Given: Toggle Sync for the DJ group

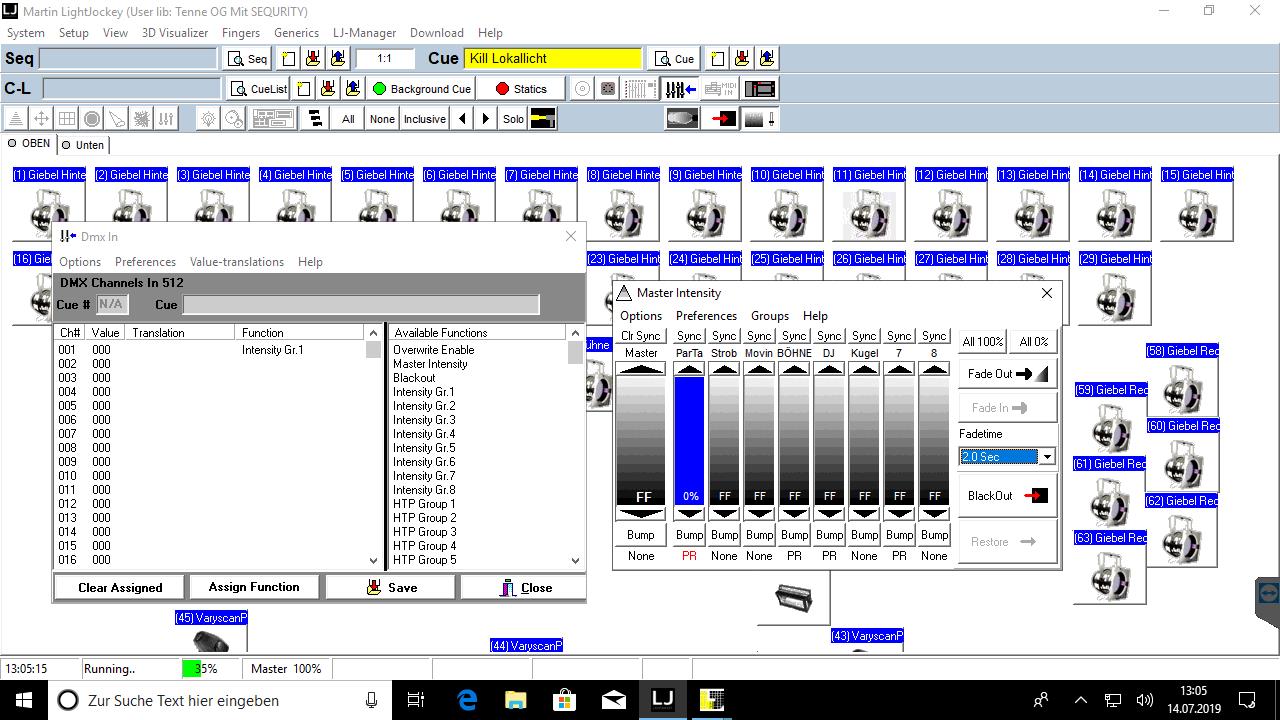Looking at the screenshot, I should coord(829,336).
